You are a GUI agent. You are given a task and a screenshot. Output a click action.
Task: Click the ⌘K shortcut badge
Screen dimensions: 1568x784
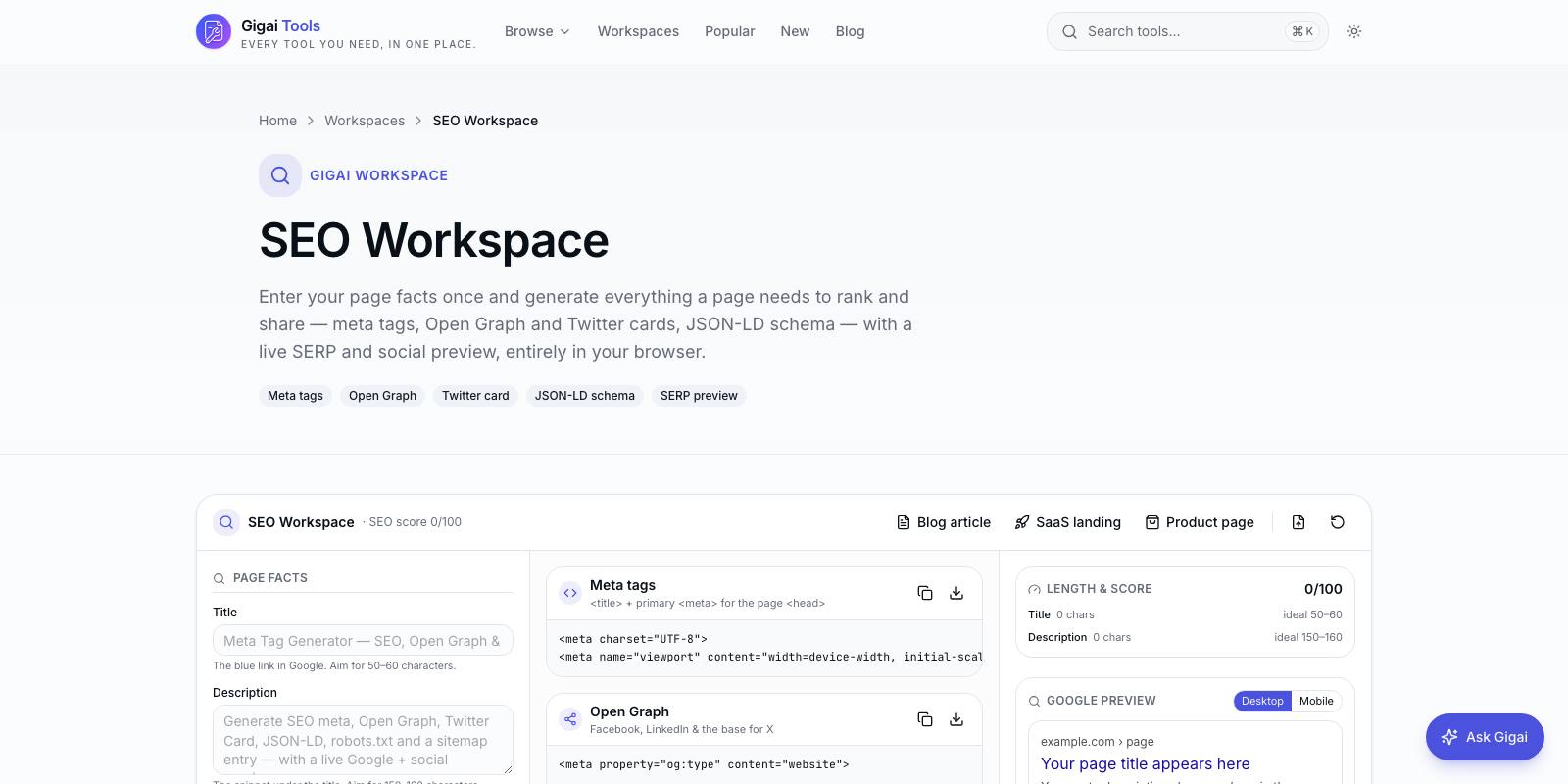(1302, 31)
